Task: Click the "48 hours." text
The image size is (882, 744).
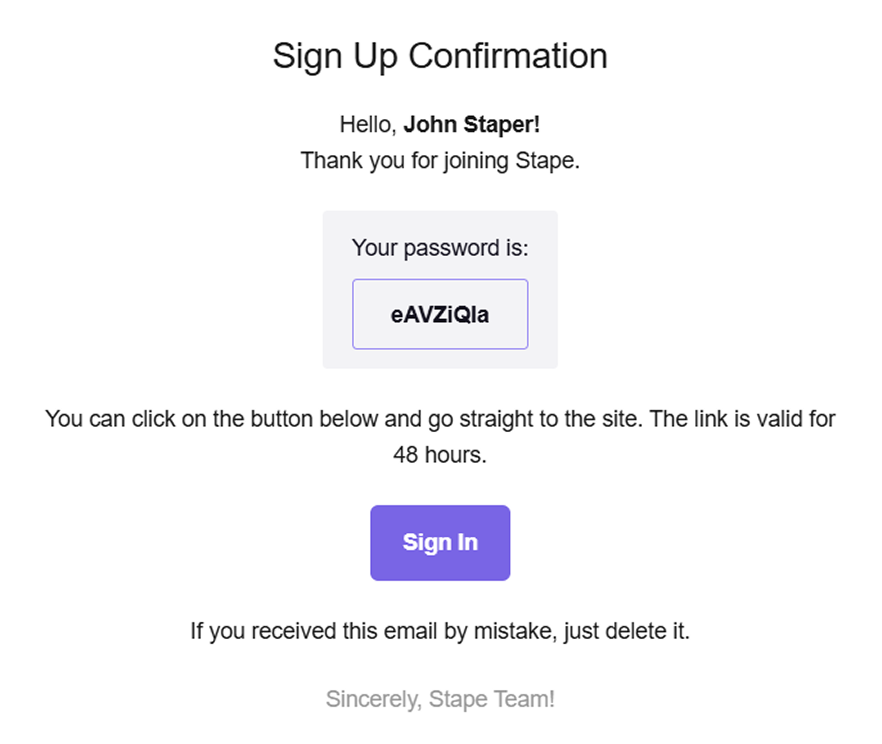Action: pos(440,455)
